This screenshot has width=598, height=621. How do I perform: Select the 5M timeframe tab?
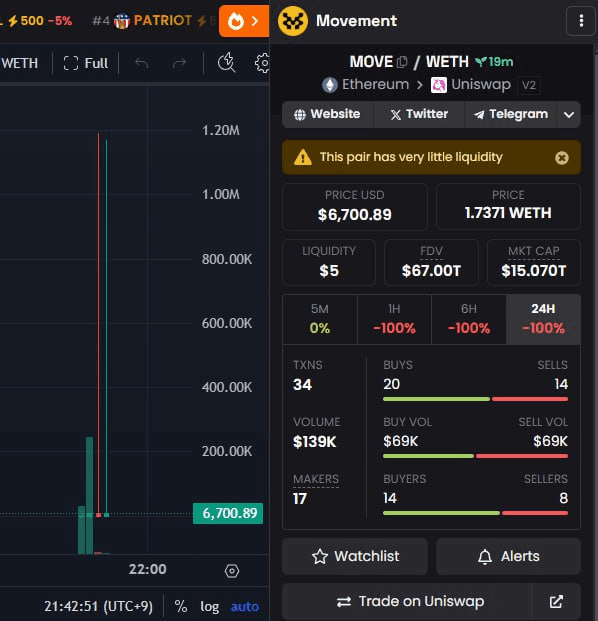coord(320,319)
